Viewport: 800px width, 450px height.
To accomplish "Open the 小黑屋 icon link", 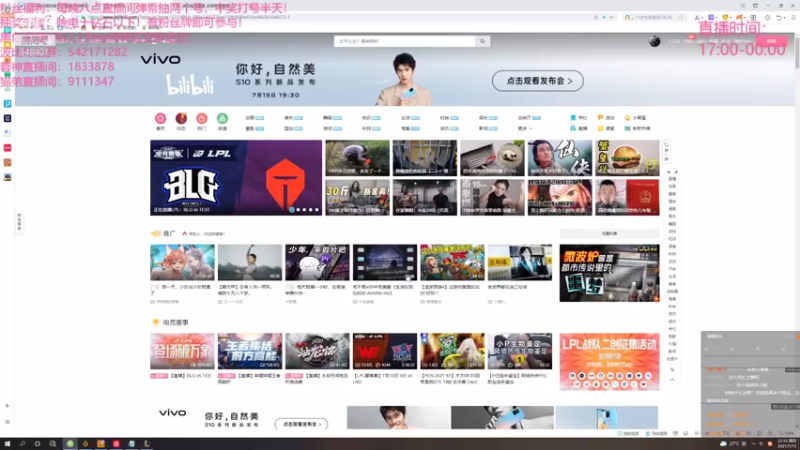I will 636,118.
